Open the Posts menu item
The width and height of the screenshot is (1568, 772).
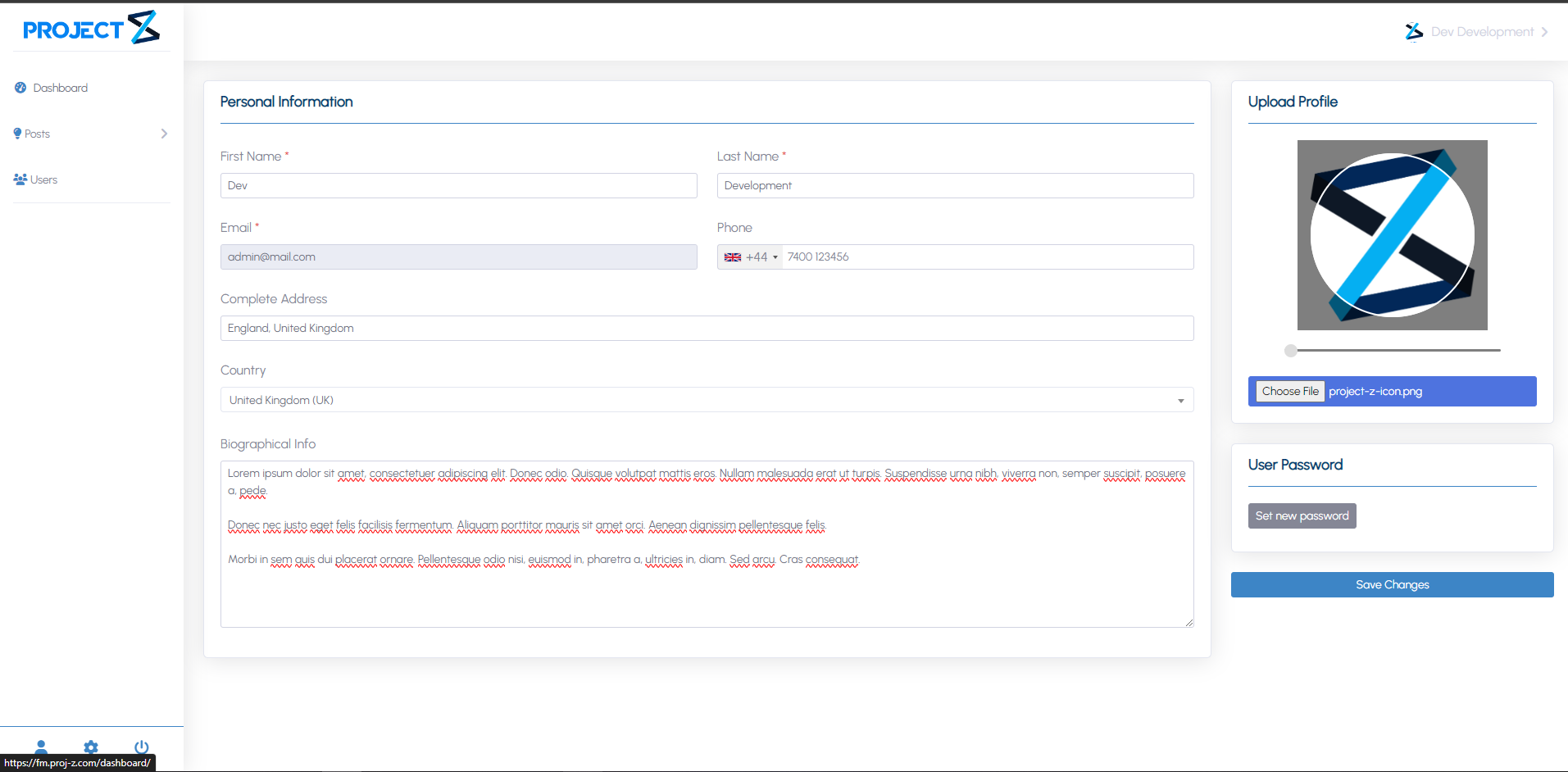(37, 134)
